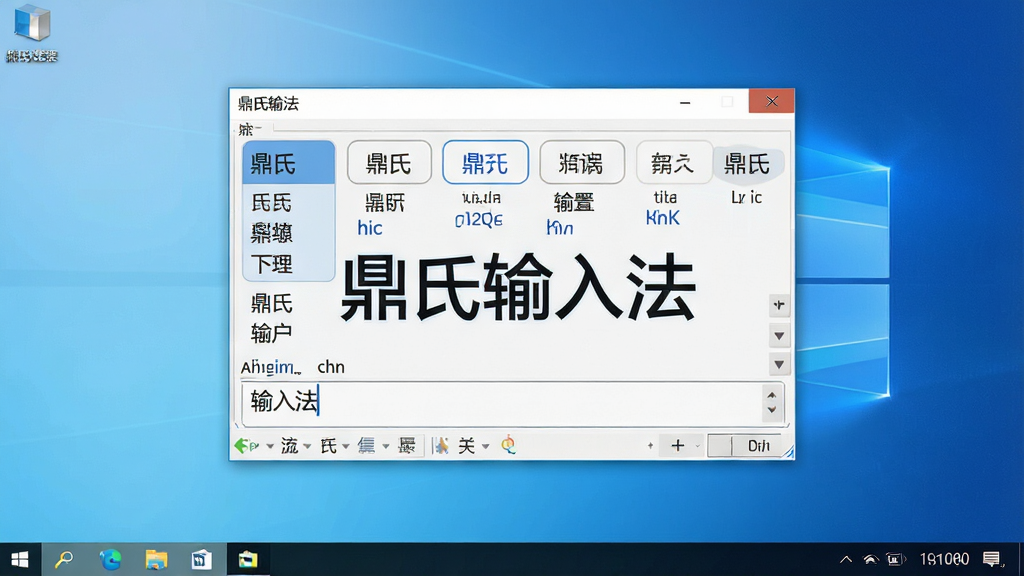This screenshot has height=576, width=1024.
Task: Click the input method indicator in system tray
Action: coord(895,559)
